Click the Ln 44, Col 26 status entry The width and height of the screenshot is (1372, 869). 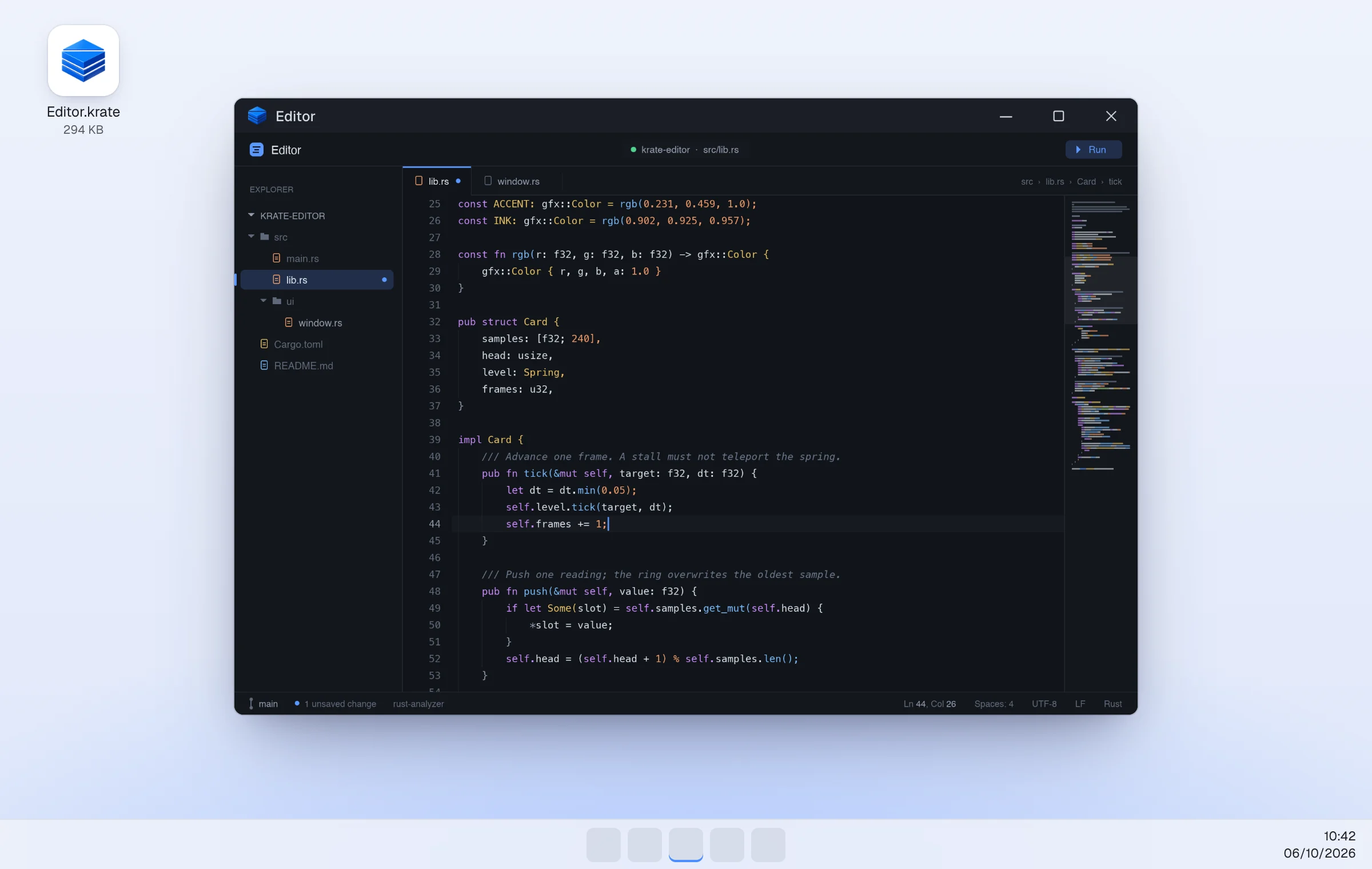point(930,704)
